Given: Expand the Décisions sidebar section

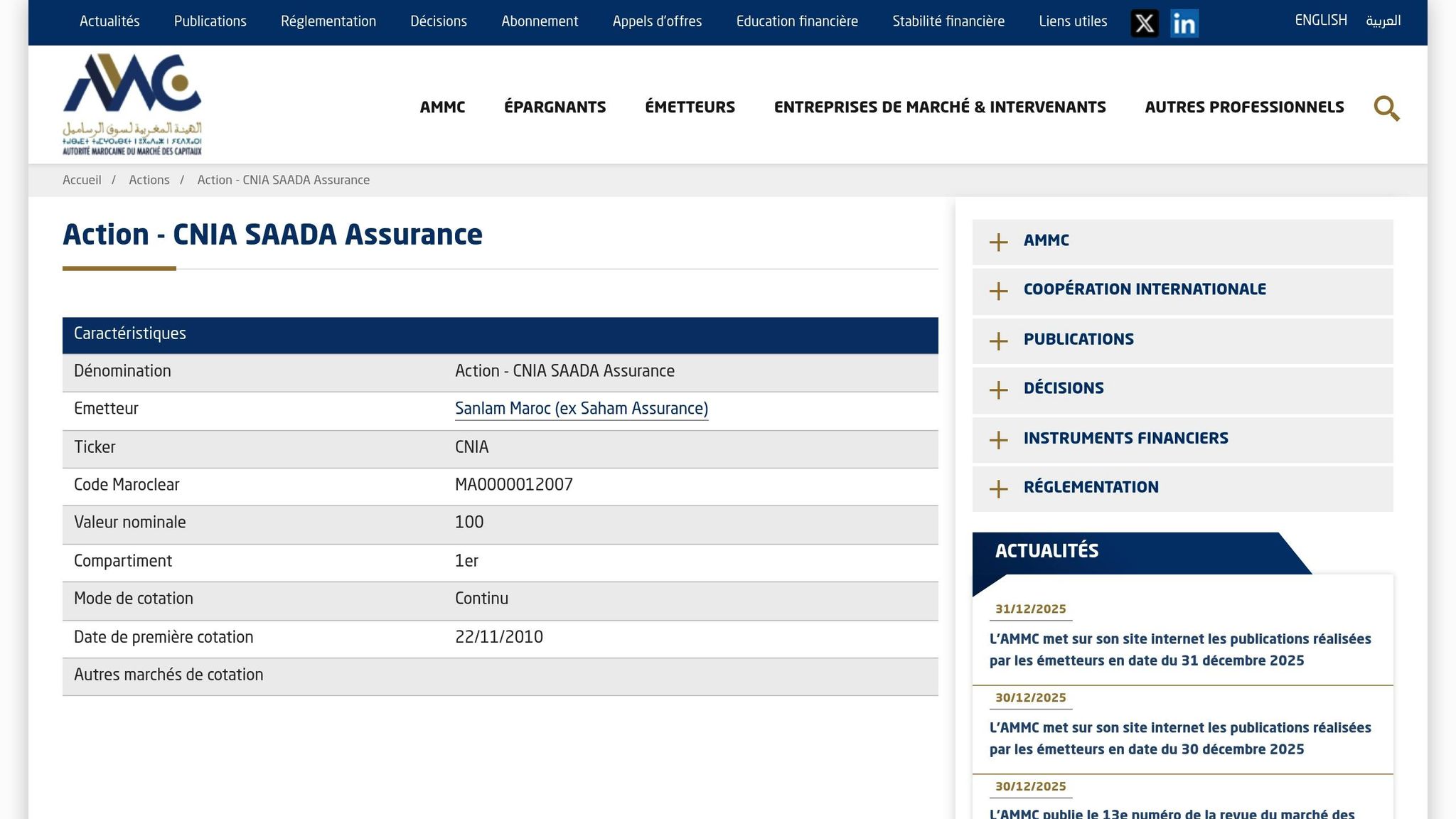Looking at the screenshot, I should [x=1063, y=389].
